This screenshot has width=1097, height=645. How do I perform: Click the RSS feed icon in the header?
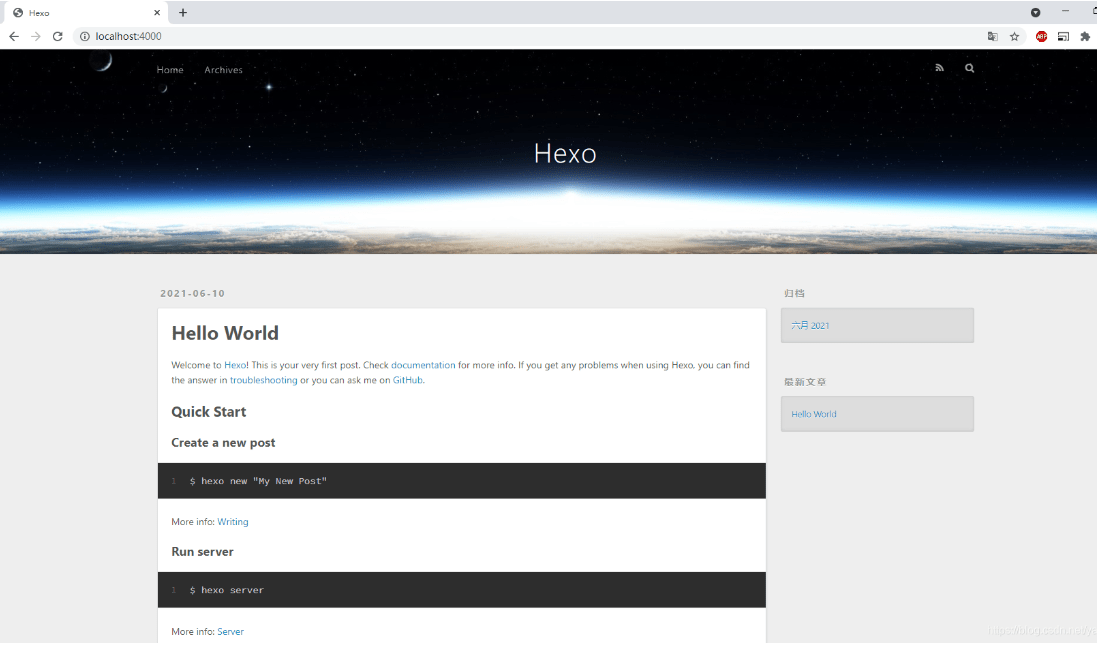[x=940, y=68]
